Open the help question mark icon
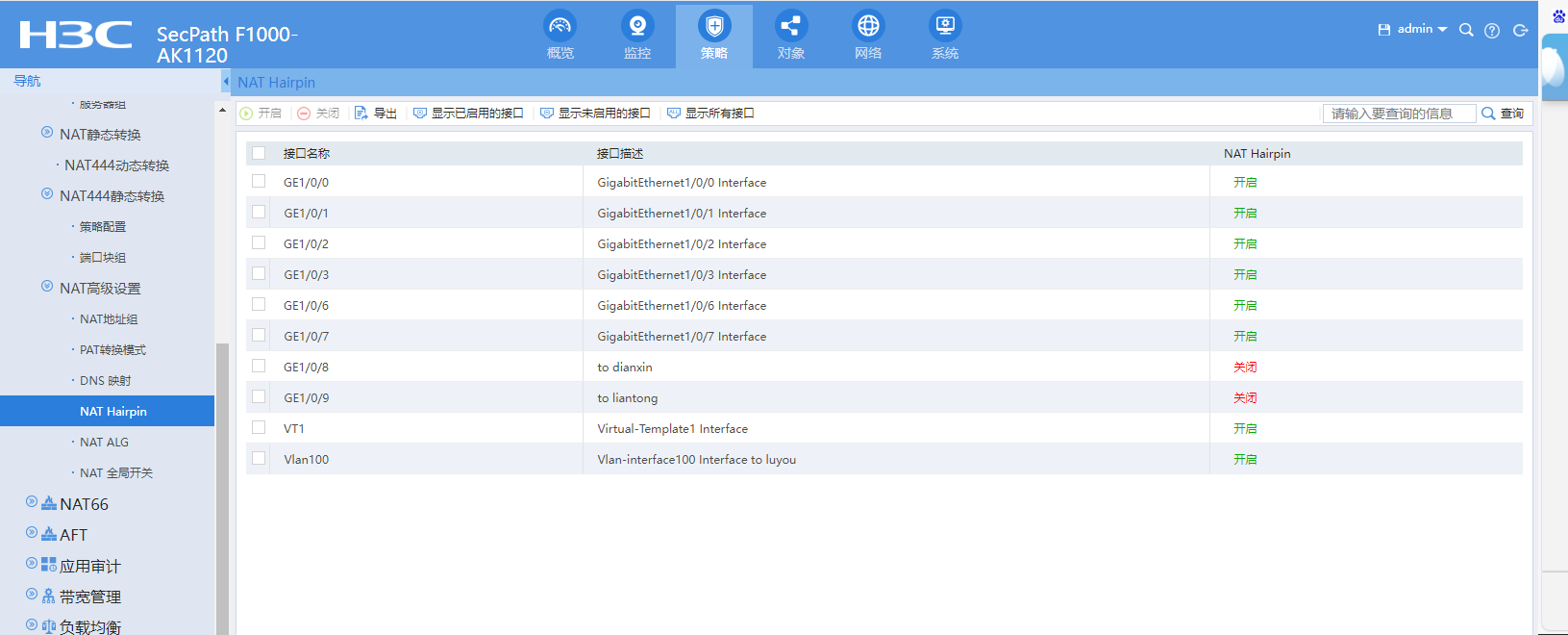The image size is (1568, 635). 1492,31
